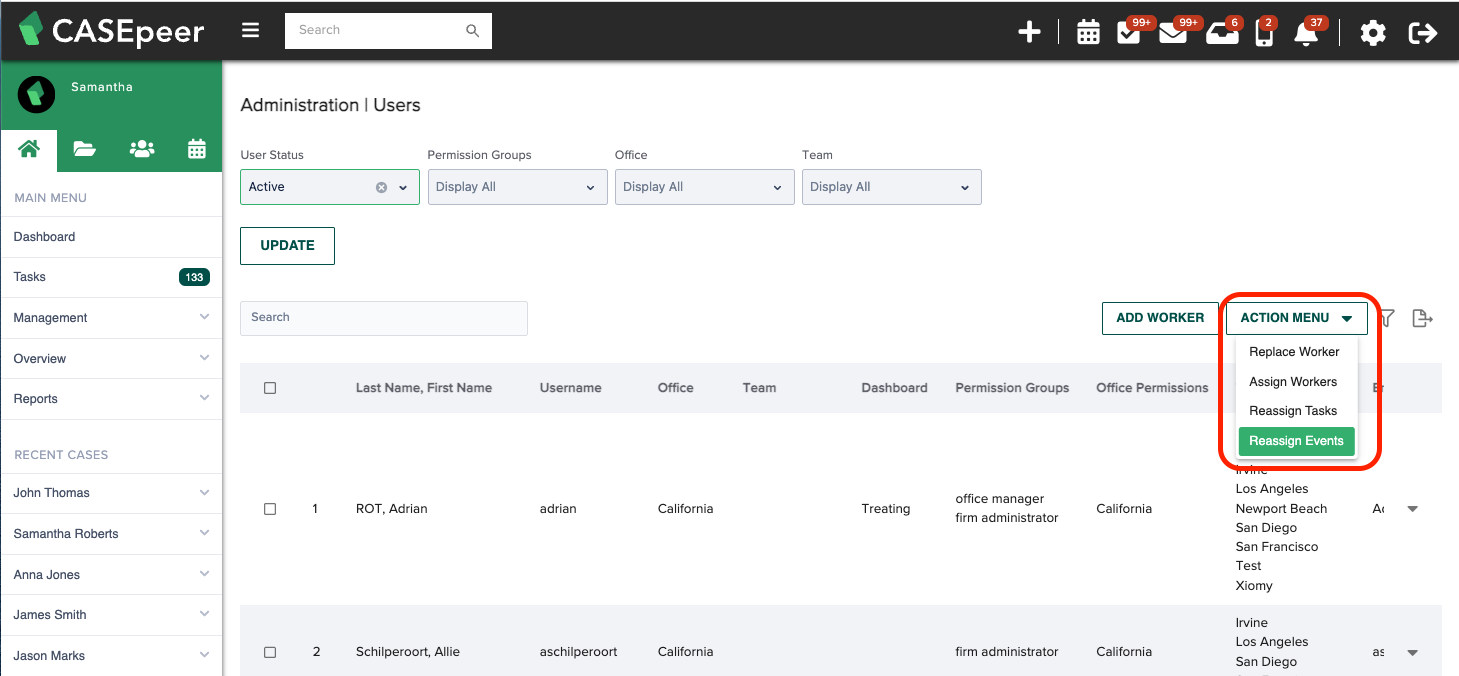Select the people contacts tab icon
Viewport: 1459px width, 676px height.
click(x=142, y=149)
